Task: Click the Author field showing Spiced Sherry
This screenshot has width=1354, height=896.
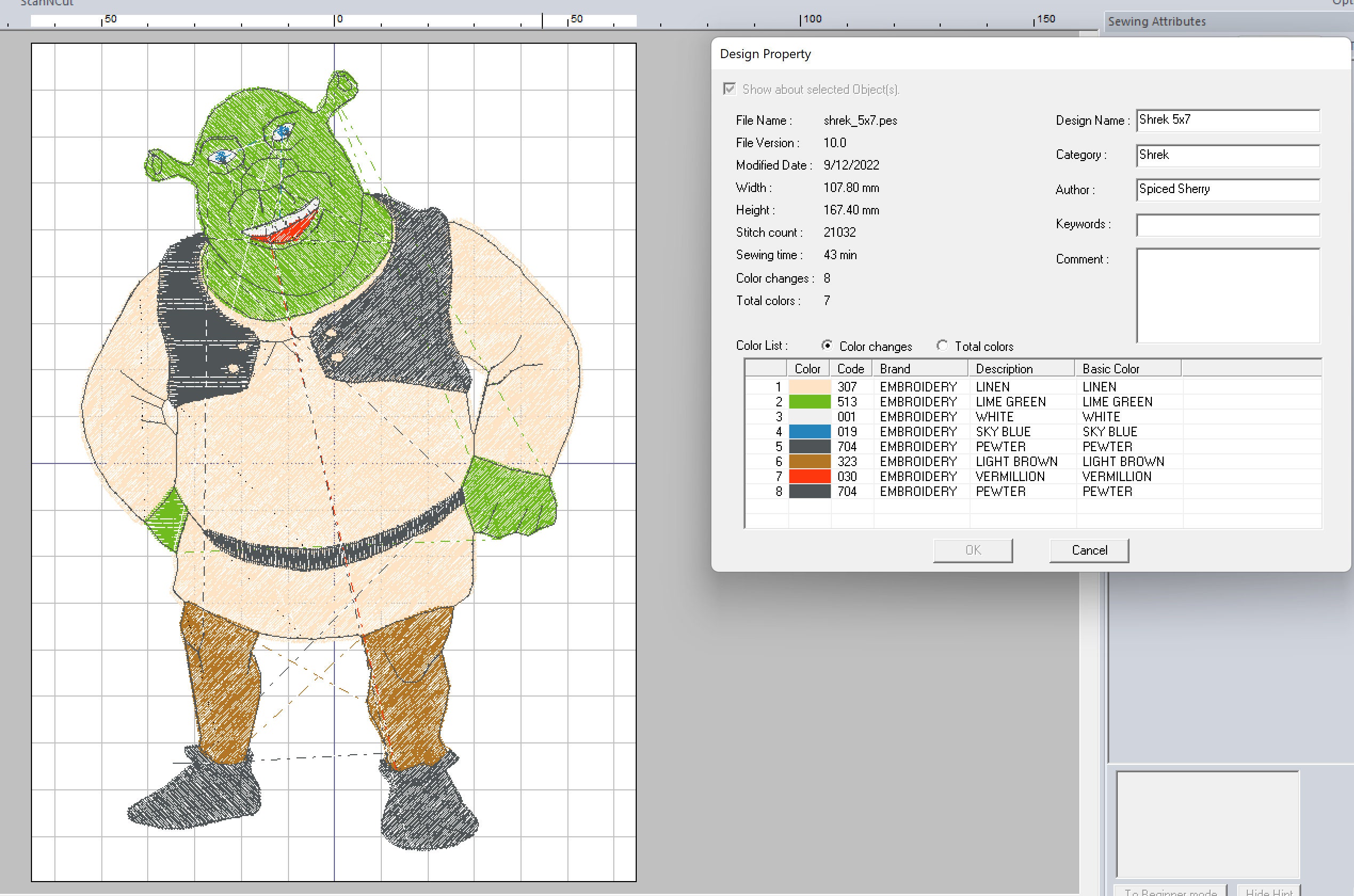Action: tap(1227, 190)
